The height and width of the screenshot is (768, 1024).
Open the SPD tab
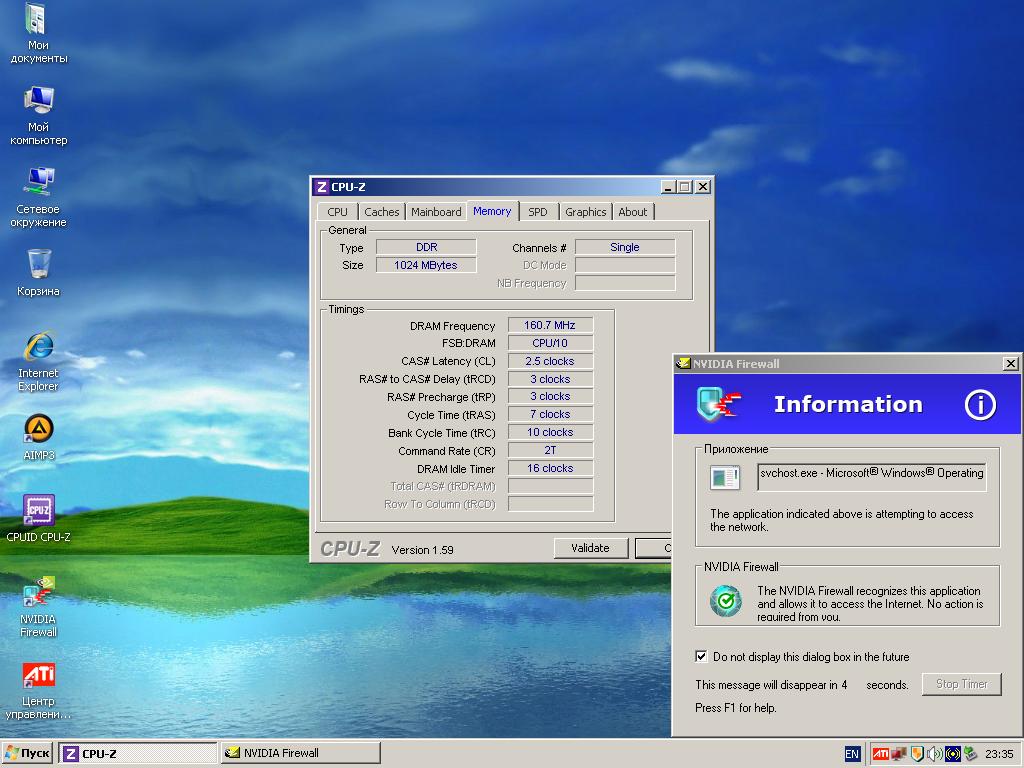(538, 212)
